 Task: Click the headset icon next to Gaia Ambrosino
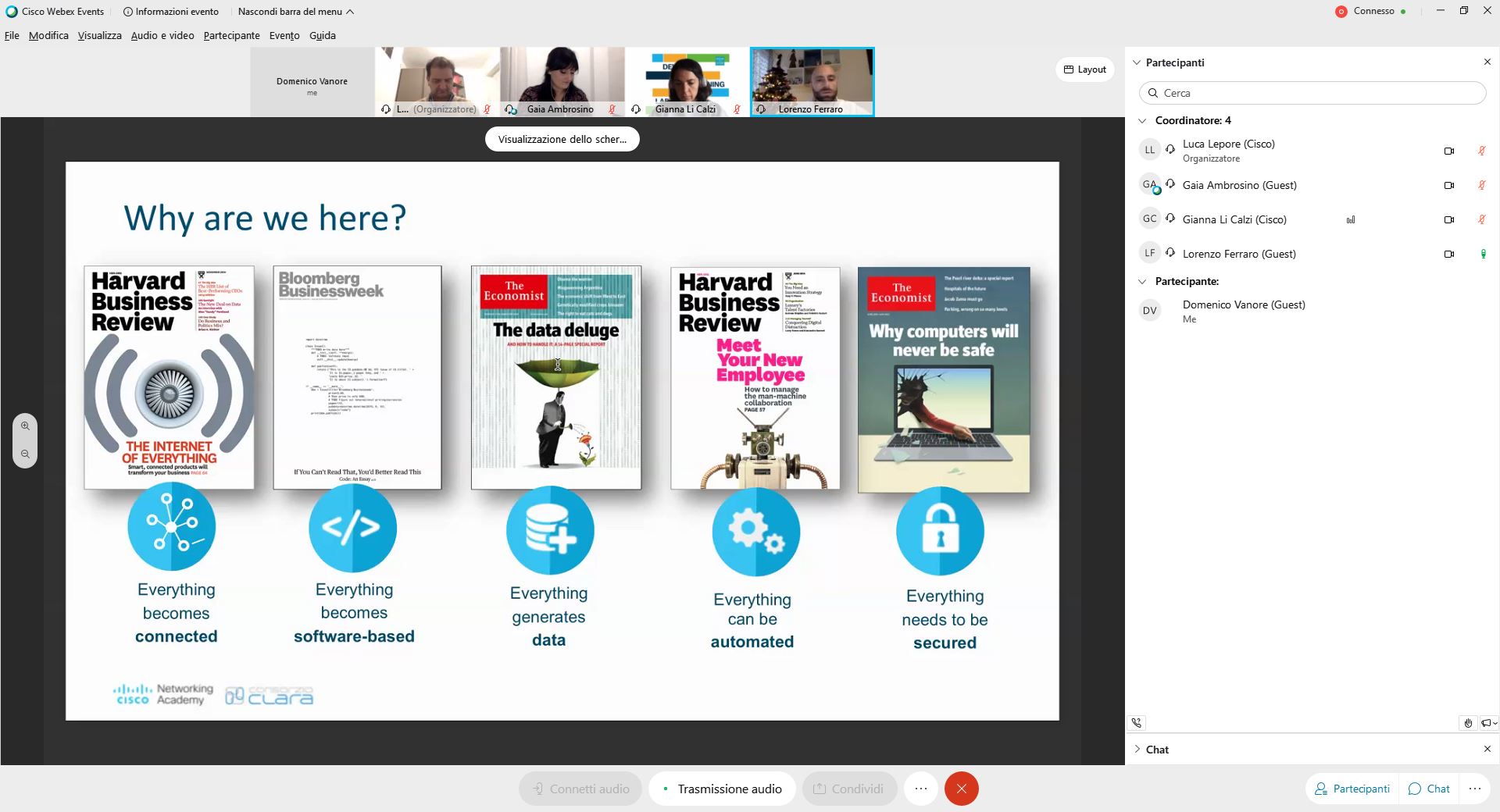(1170, 184)
